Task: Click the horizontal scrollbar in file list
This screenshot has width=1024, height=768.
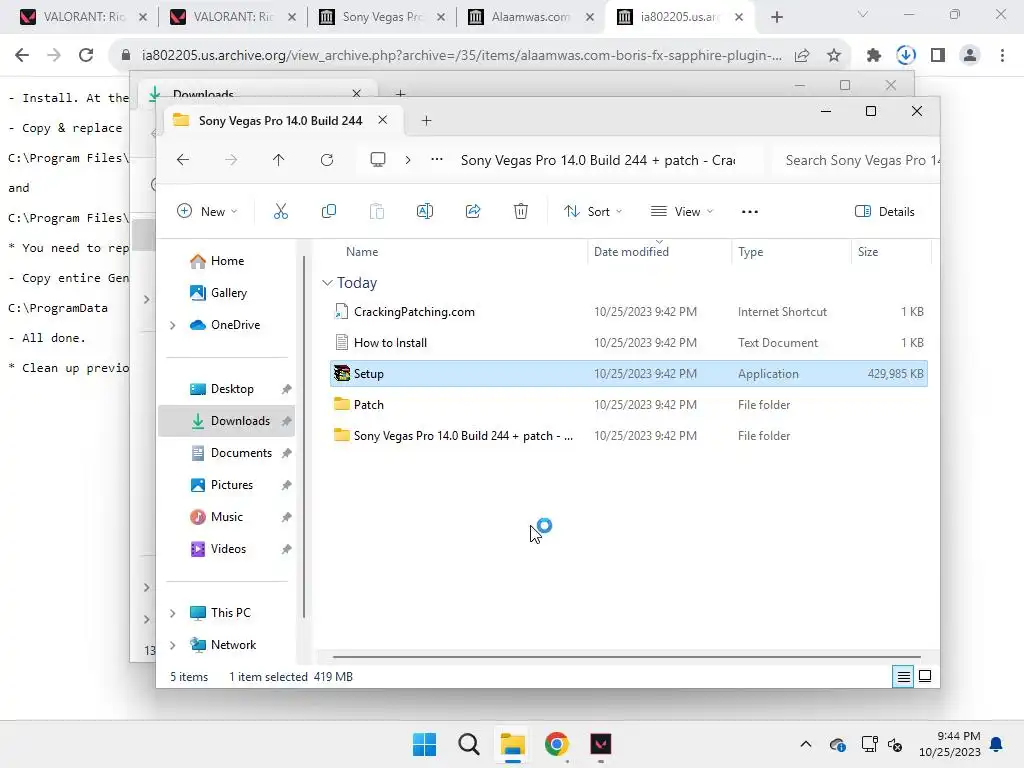Action: pos(626,657)
